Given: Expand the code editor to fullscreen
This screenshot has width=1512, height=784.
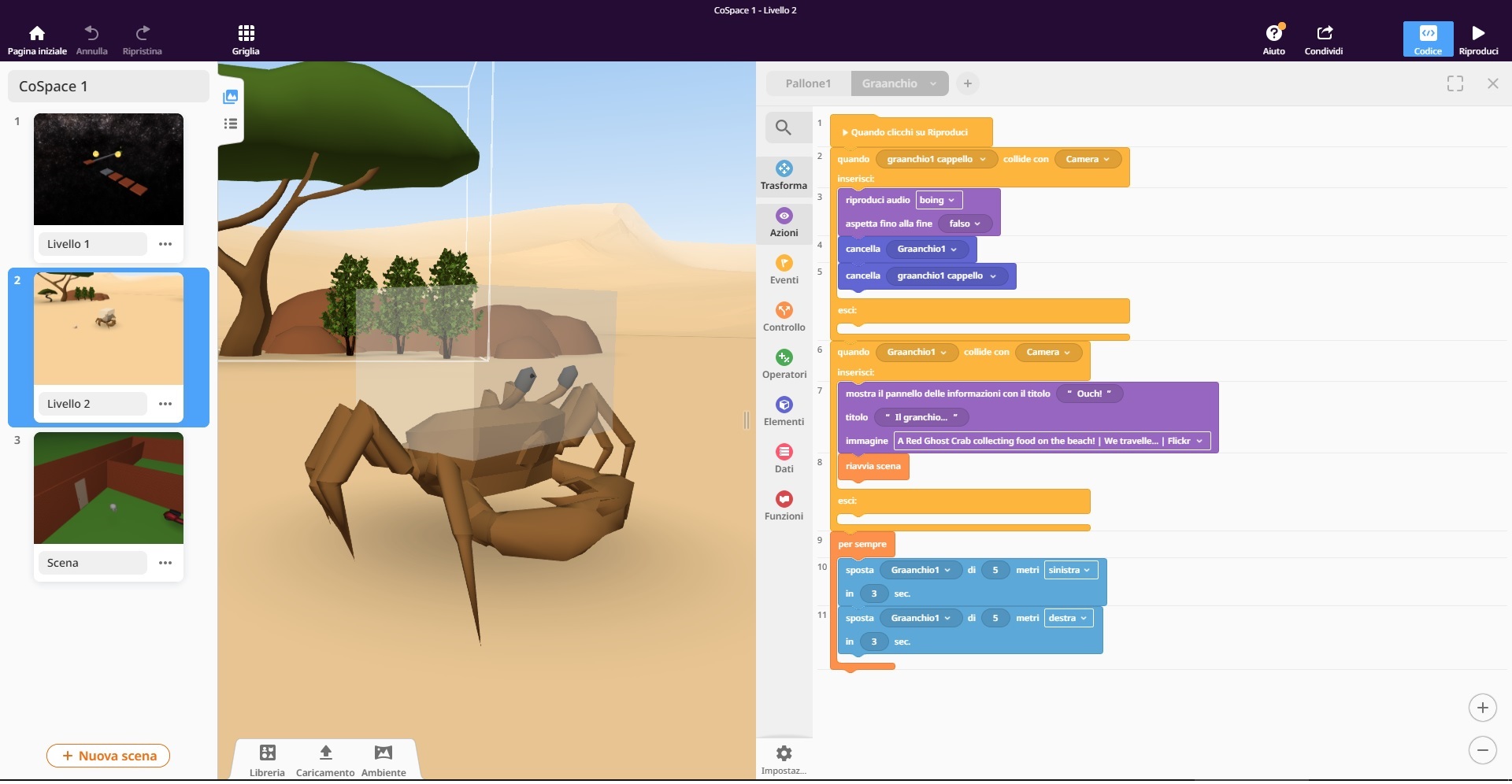Looking at the screenshot, I should pos(1455,83).
